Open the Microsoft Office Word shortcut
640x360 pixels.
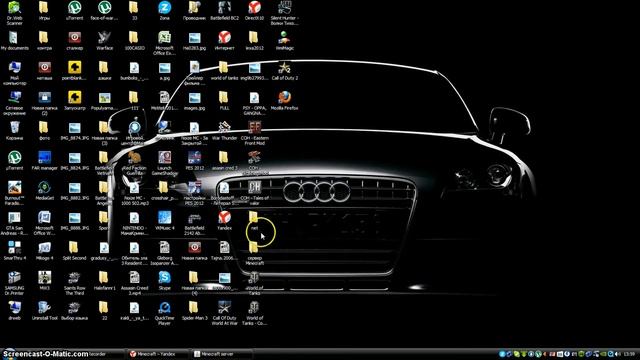pyautogui.click(x=44, y=223)
